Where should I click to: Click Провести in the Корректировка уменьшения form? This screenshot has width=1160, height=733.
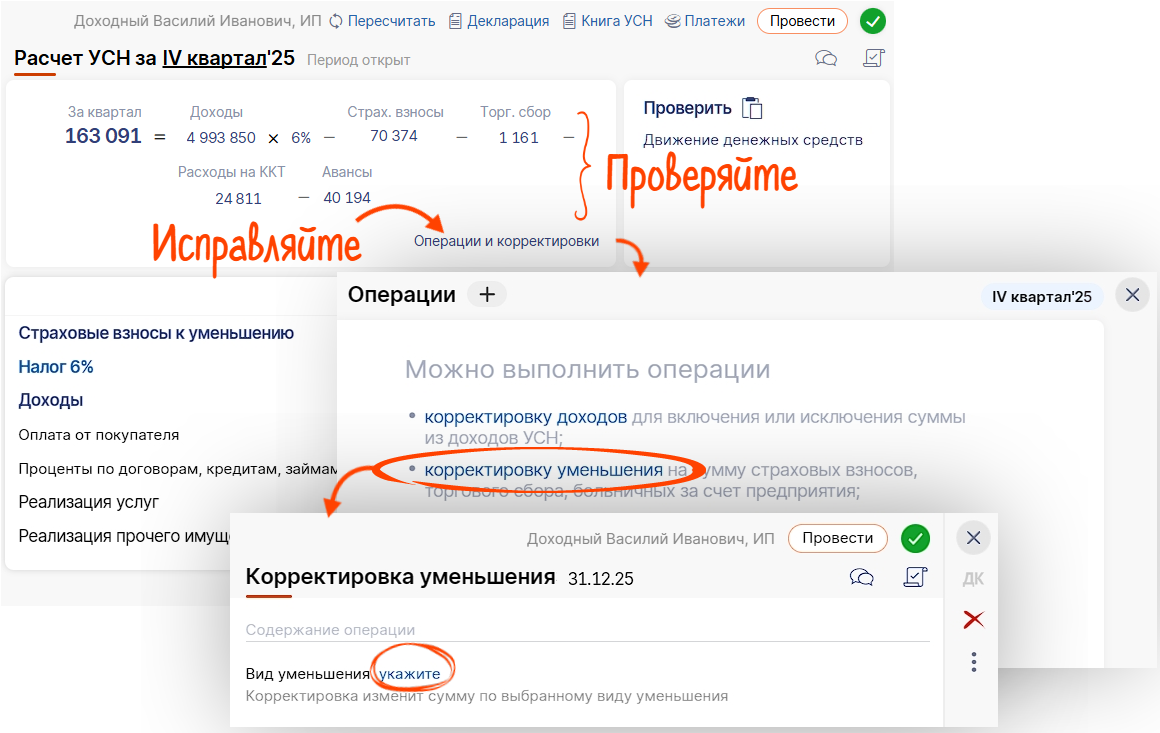click(x=837, y=538)
